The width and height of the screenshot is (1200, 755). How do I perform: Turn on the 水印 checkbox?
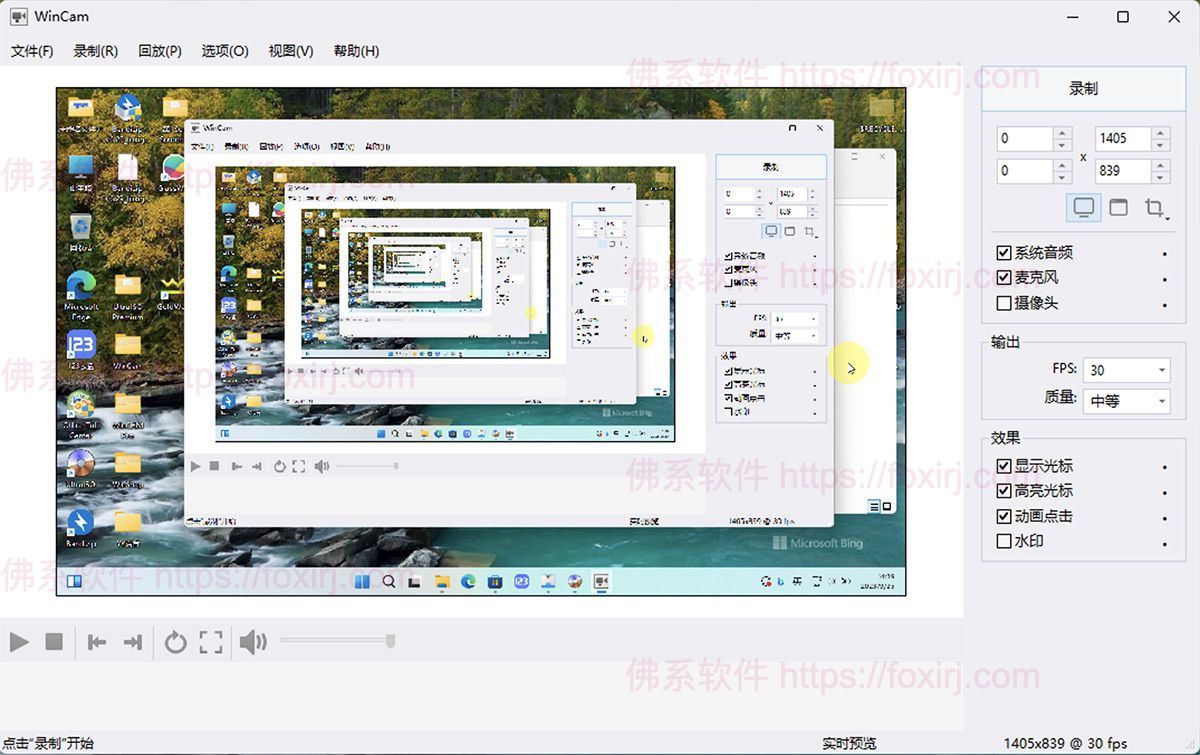tap(1004, 541)
